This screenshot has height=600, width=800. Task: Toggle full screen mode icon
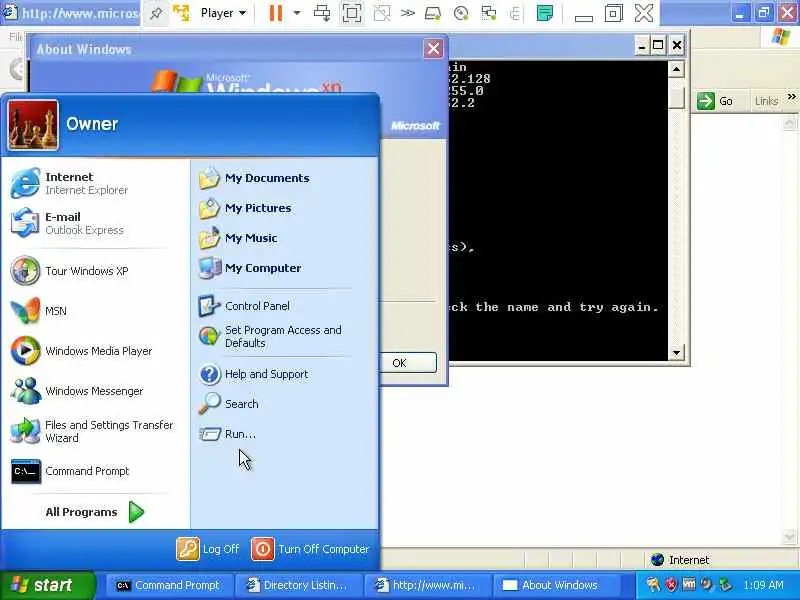coord(352,13)
